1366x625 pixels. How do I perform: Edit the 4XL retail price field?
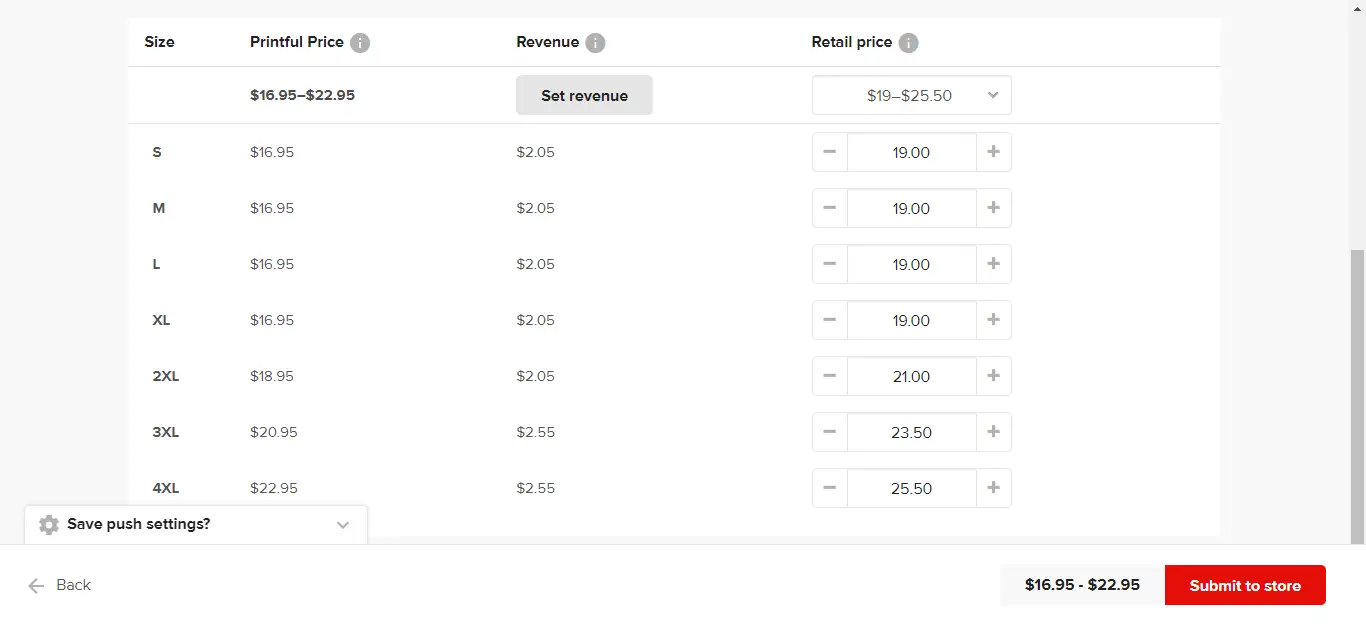(911, 488)
